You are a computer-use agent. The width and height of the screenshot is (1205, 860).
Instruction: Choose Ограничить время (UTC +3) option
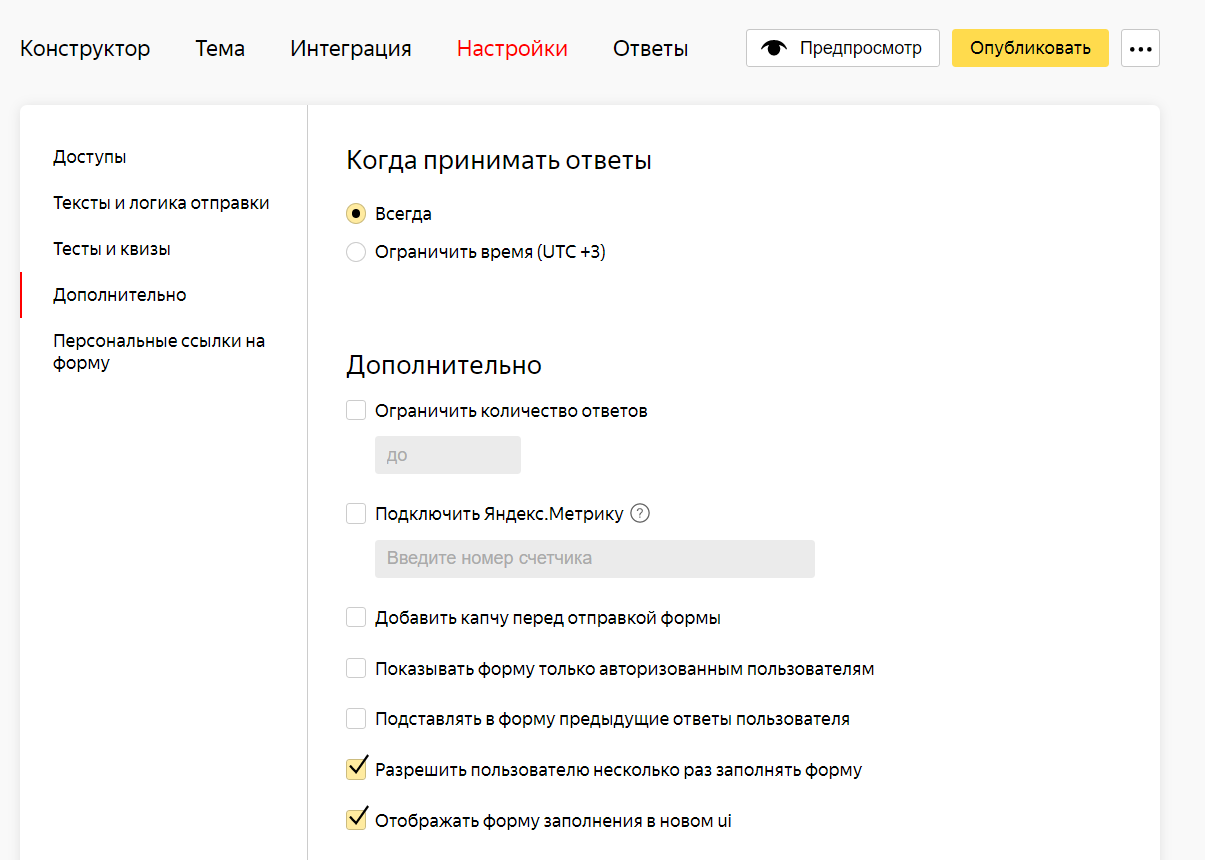point(356,252)
